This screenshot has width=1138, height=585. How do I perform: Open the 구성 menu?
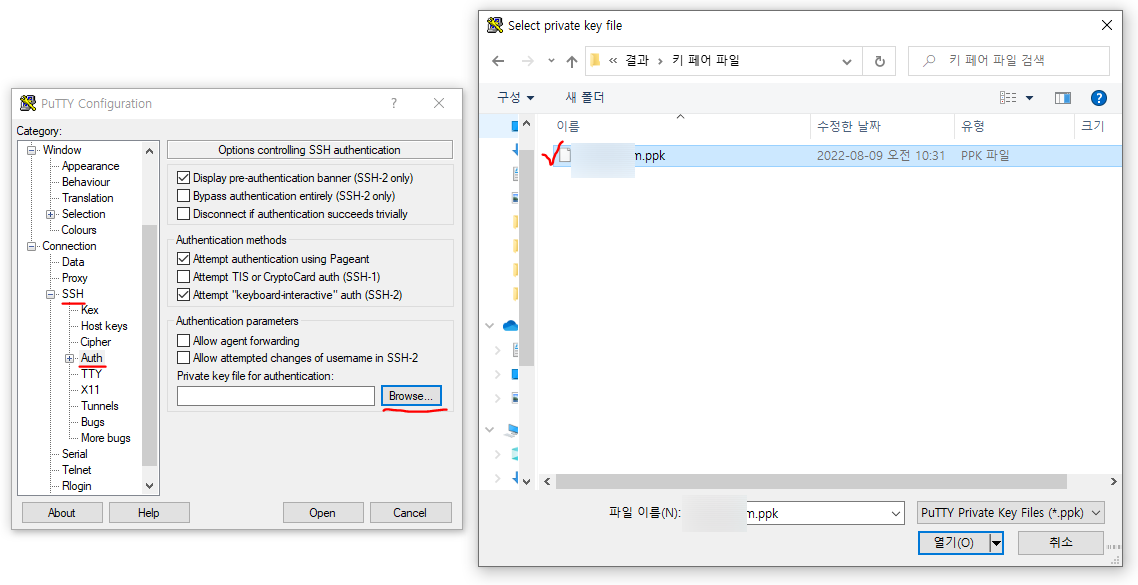click(515, 97)
